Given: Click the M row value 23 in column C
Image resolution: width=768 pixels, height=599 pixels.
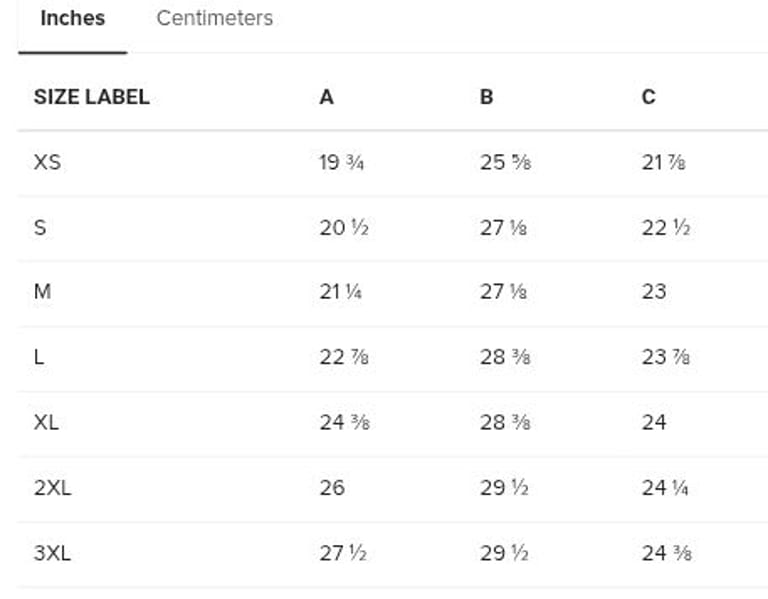Looking at the screenshot, I should tap(654, 292).
